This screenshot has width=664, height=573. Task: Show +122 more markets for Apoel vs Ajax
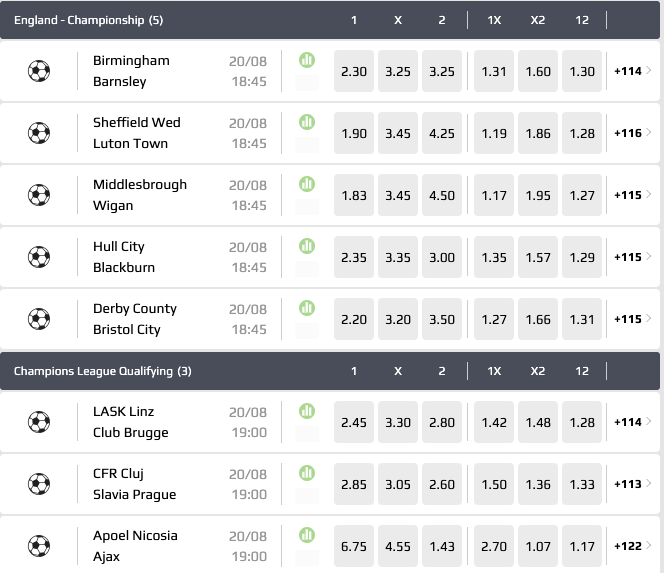coord(632,546)
